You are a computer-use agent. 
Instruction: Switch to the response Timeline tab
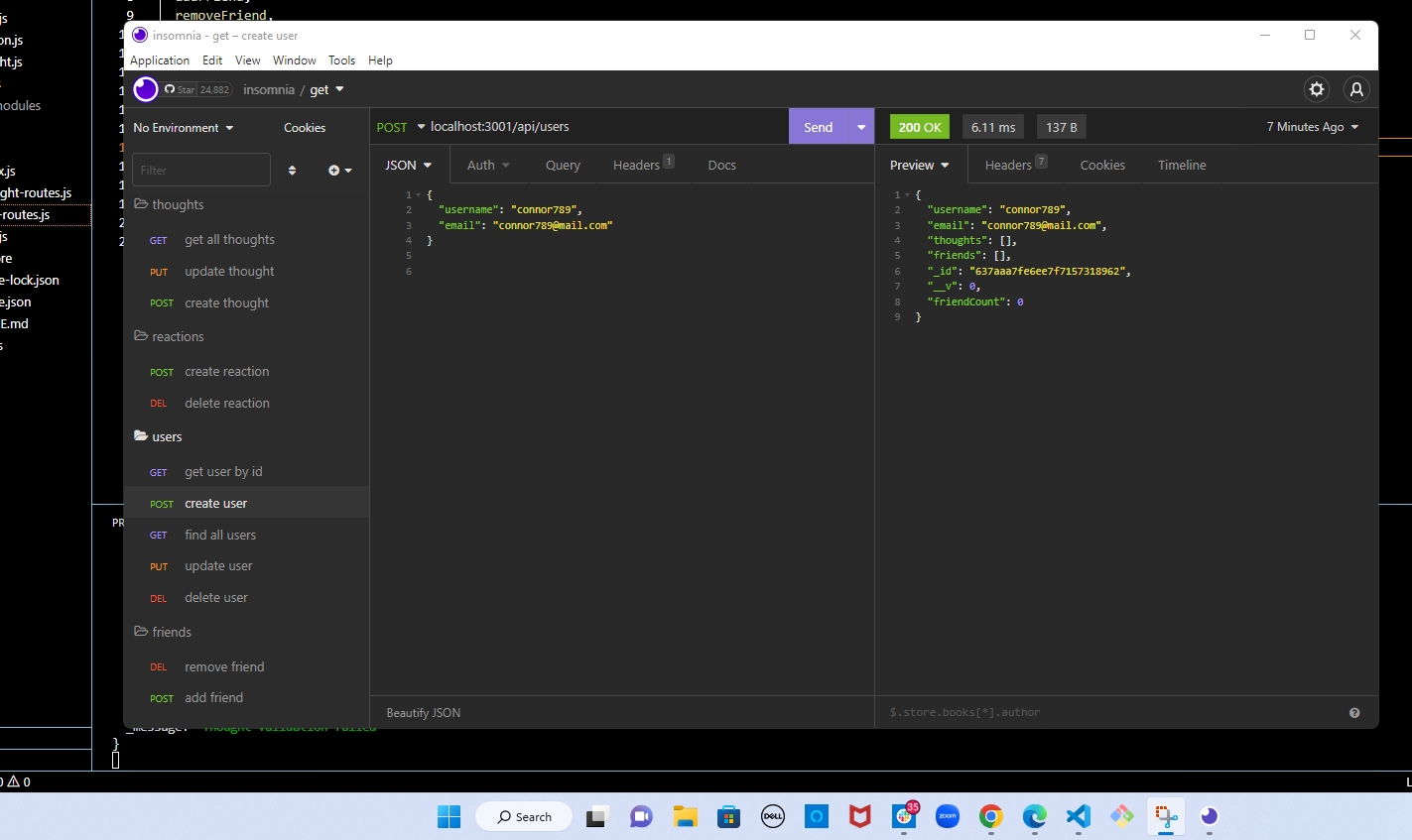pyautogui.click(x=1181, y=165)
